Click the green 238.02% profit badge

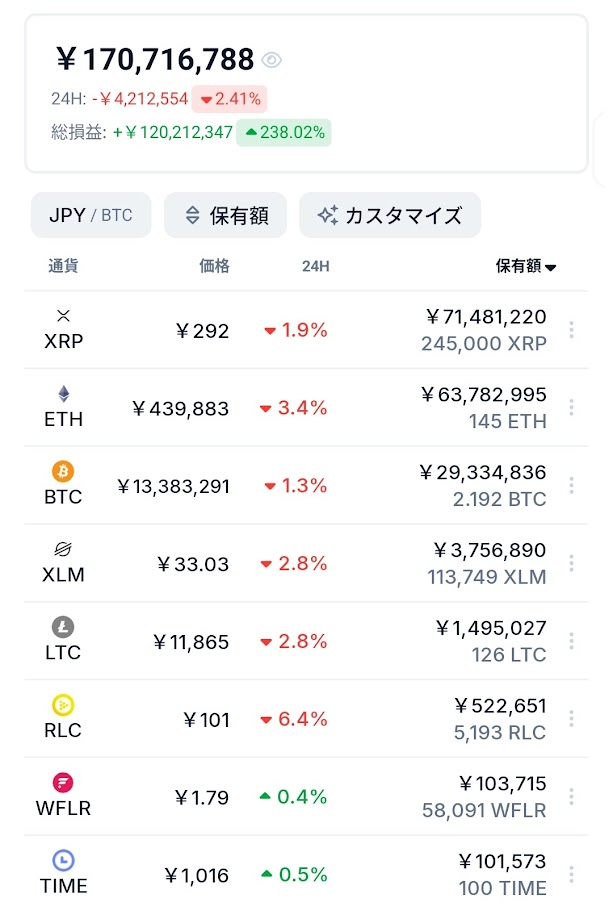click(284, 132)
